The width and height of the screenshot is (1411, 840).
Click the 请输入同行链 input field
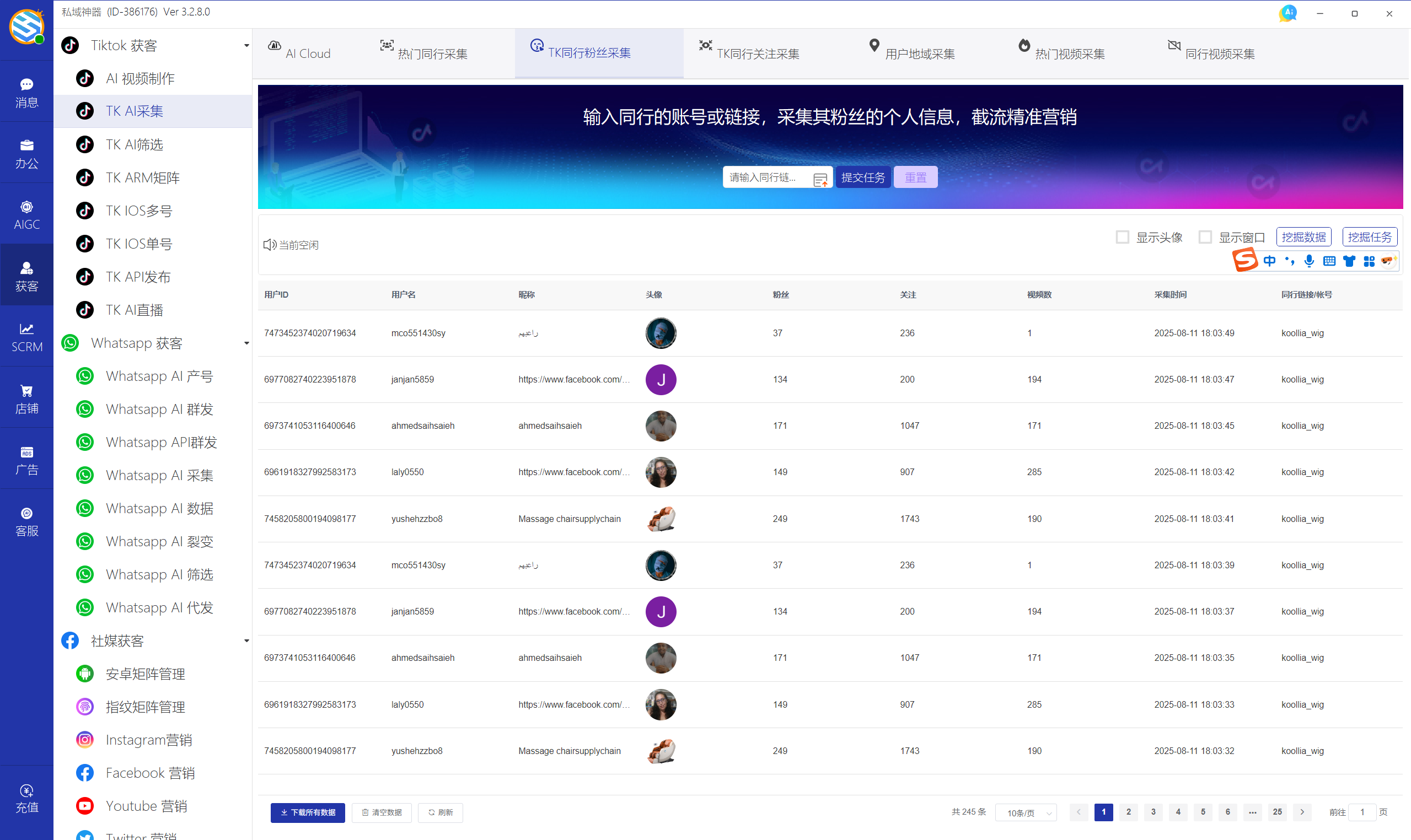[x=766, y=177]
